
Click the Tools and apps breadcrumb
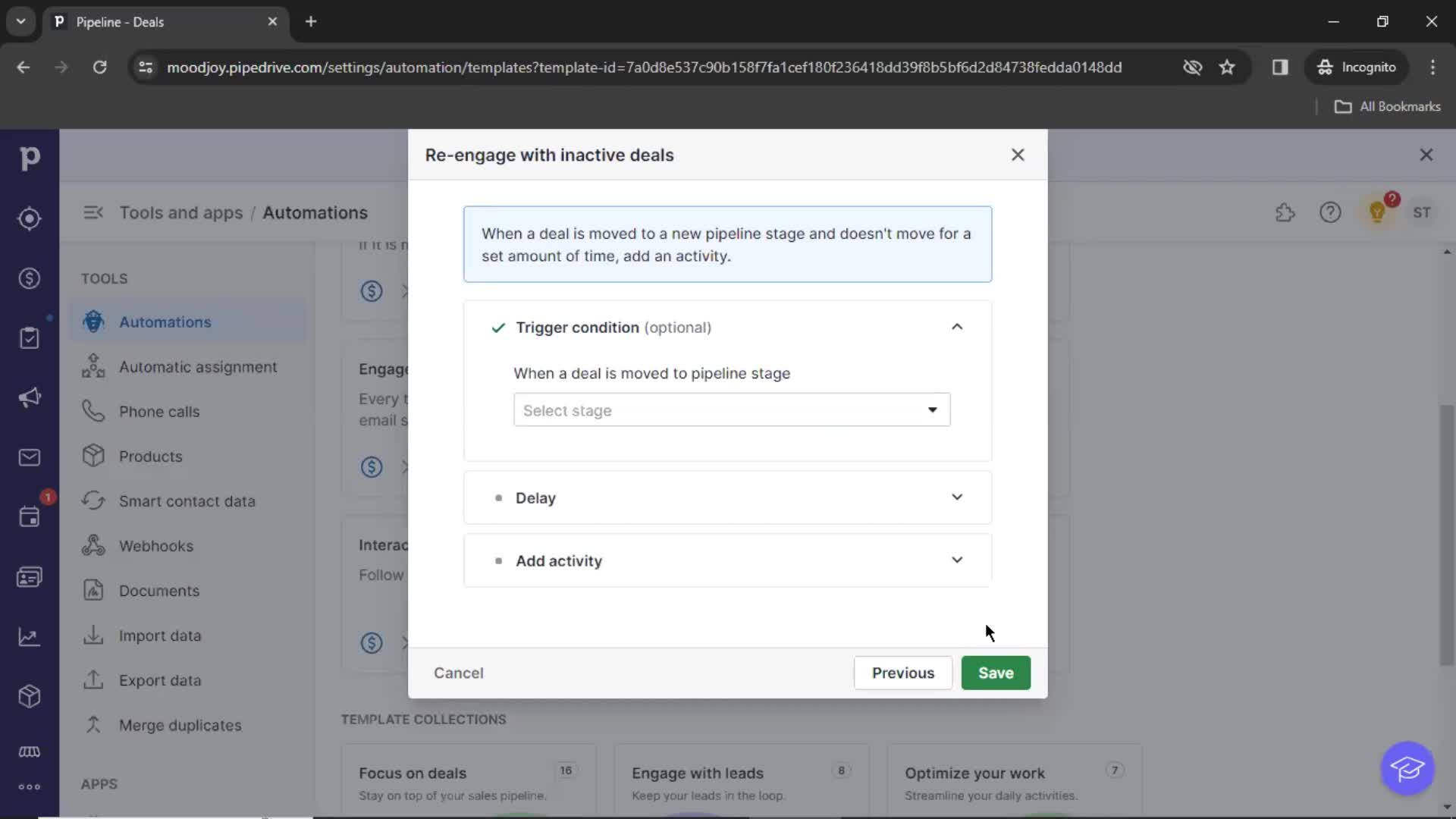coord(181,212)
